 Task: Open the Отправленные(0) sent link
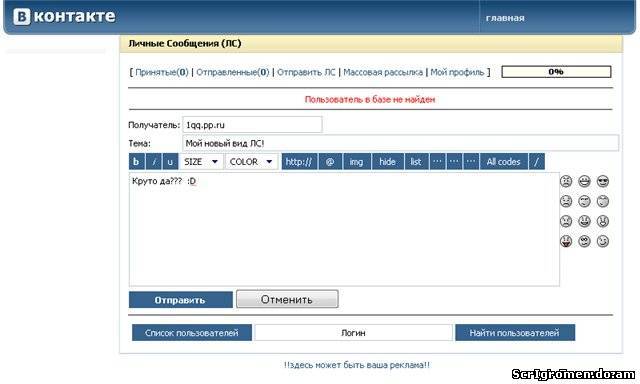(x=233, y=72)
